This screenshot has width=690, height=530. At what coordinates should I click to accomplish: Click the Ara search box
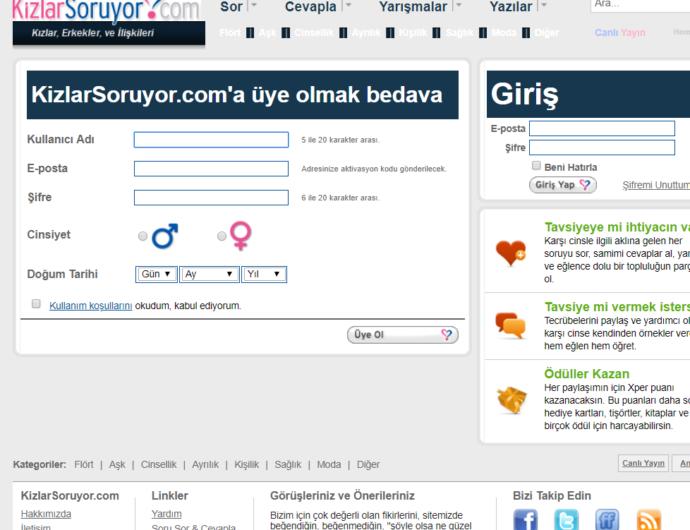(x=640, y=5)
